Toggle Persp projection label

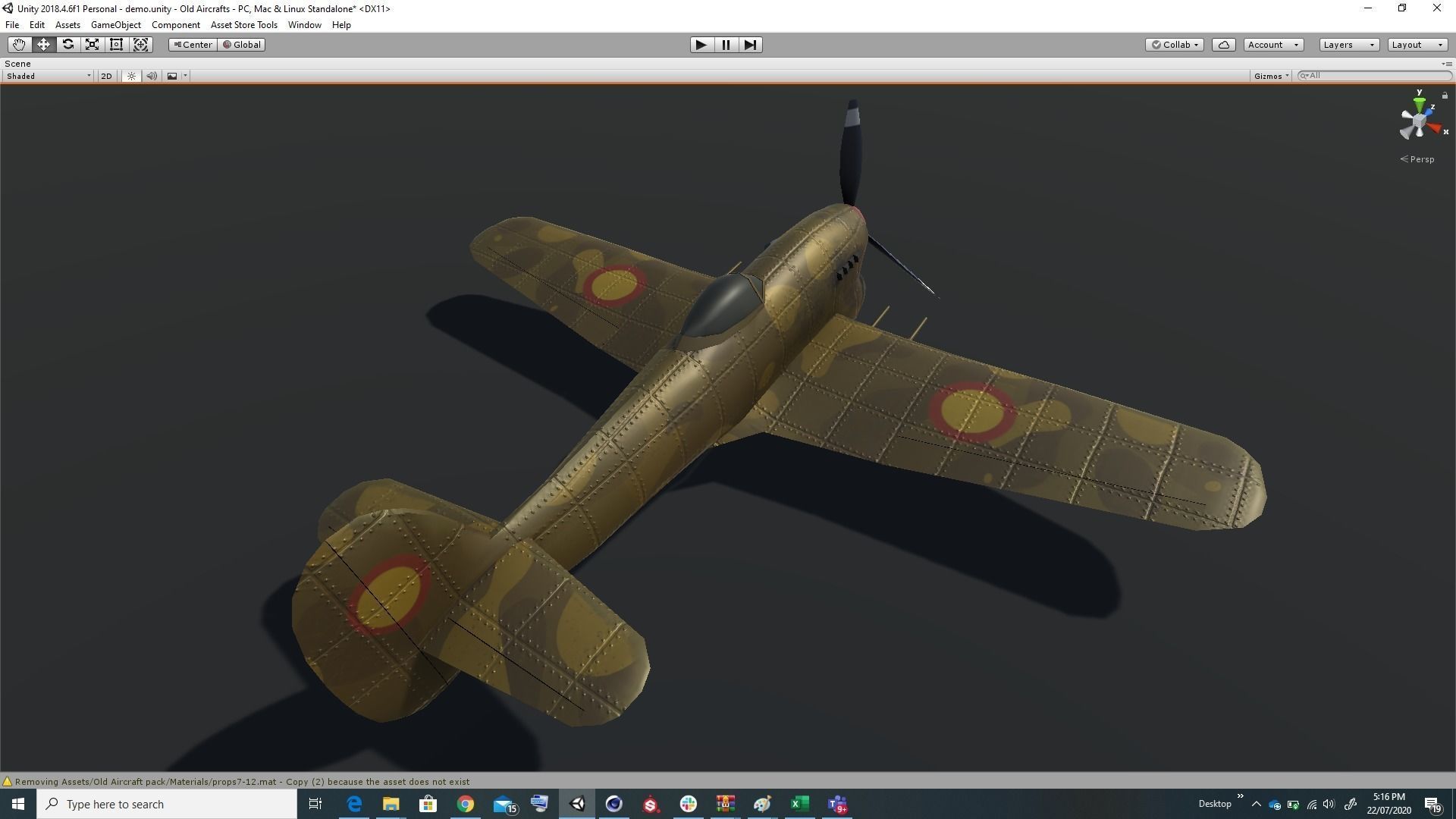pos(1417,159)
